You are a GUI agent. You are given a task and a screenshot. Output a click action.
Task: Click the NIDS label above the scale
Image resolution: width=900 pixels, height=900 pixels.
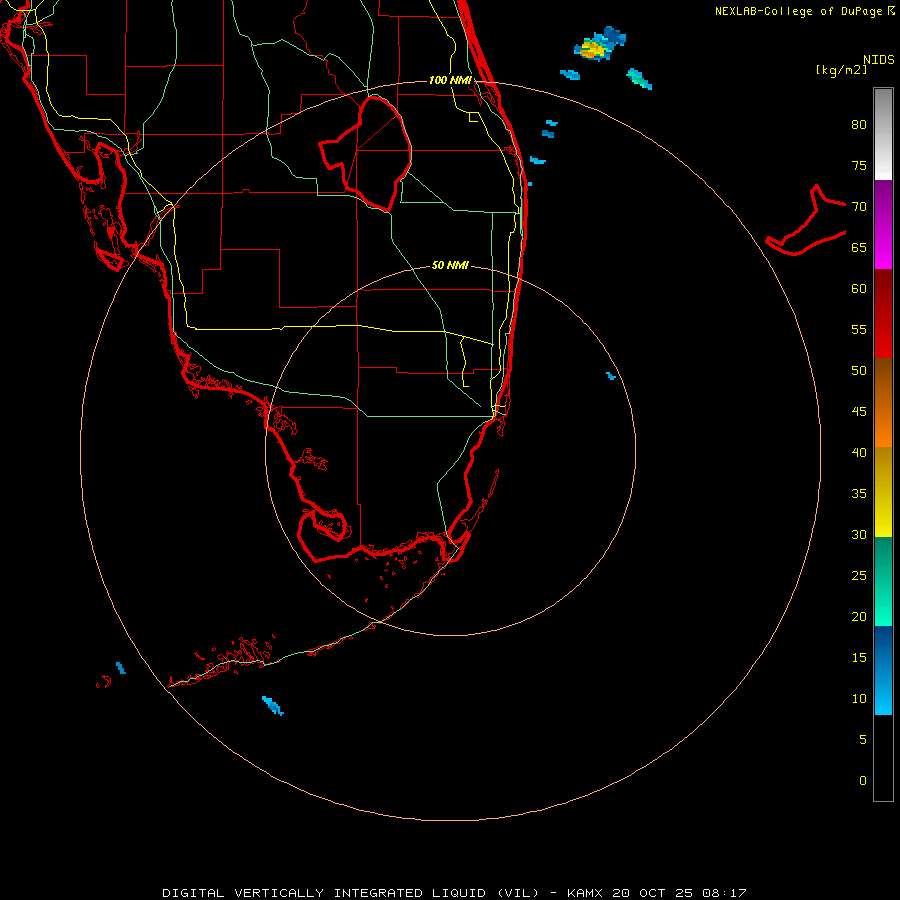[x=879, y=60]
